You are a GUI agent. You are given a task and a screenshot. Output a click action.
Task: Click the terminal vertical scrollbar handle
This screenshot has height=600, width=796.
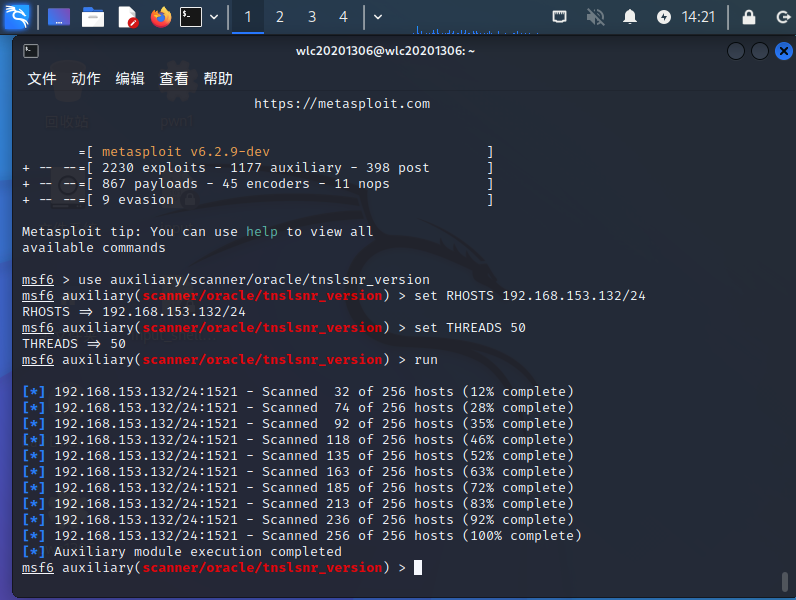point(785,582)
